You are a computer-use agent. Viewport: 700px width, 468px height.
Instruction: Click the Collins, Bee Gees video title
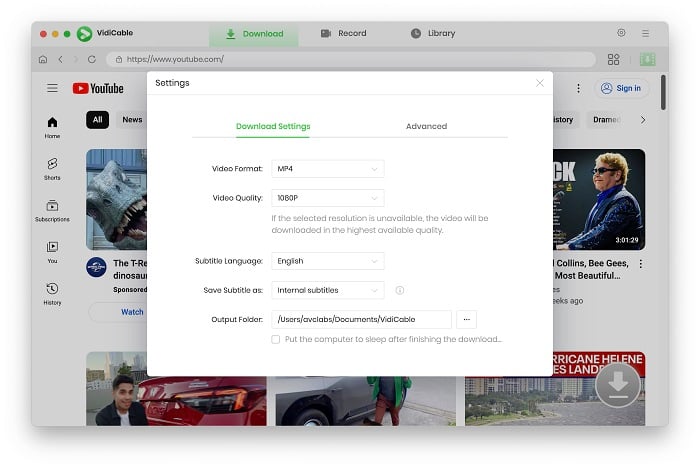click(590, 269)
